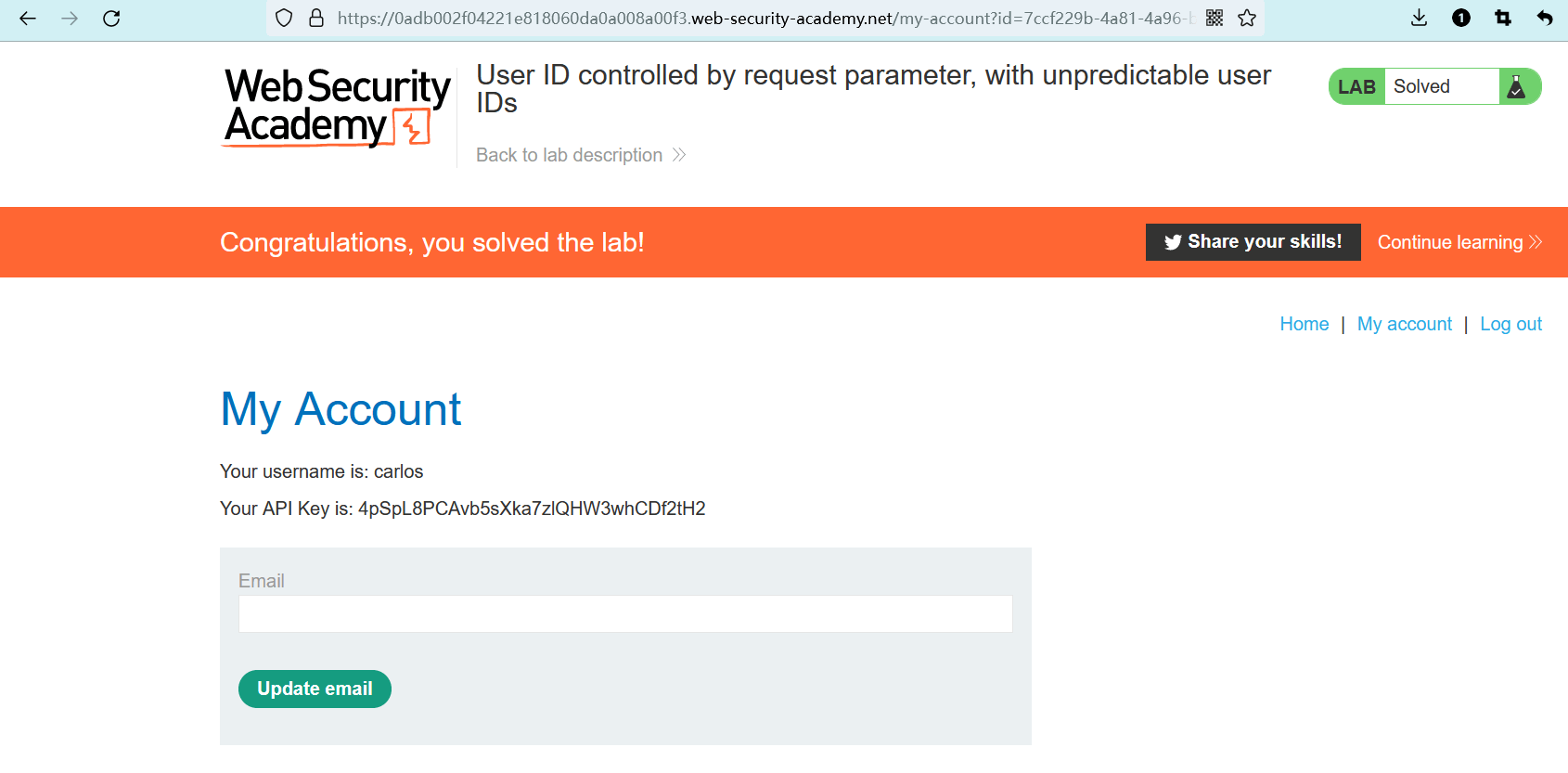This screenshot has width=1568, height=773.
Task: Click the browser forward arrow
Action: [x=70, y=19]
